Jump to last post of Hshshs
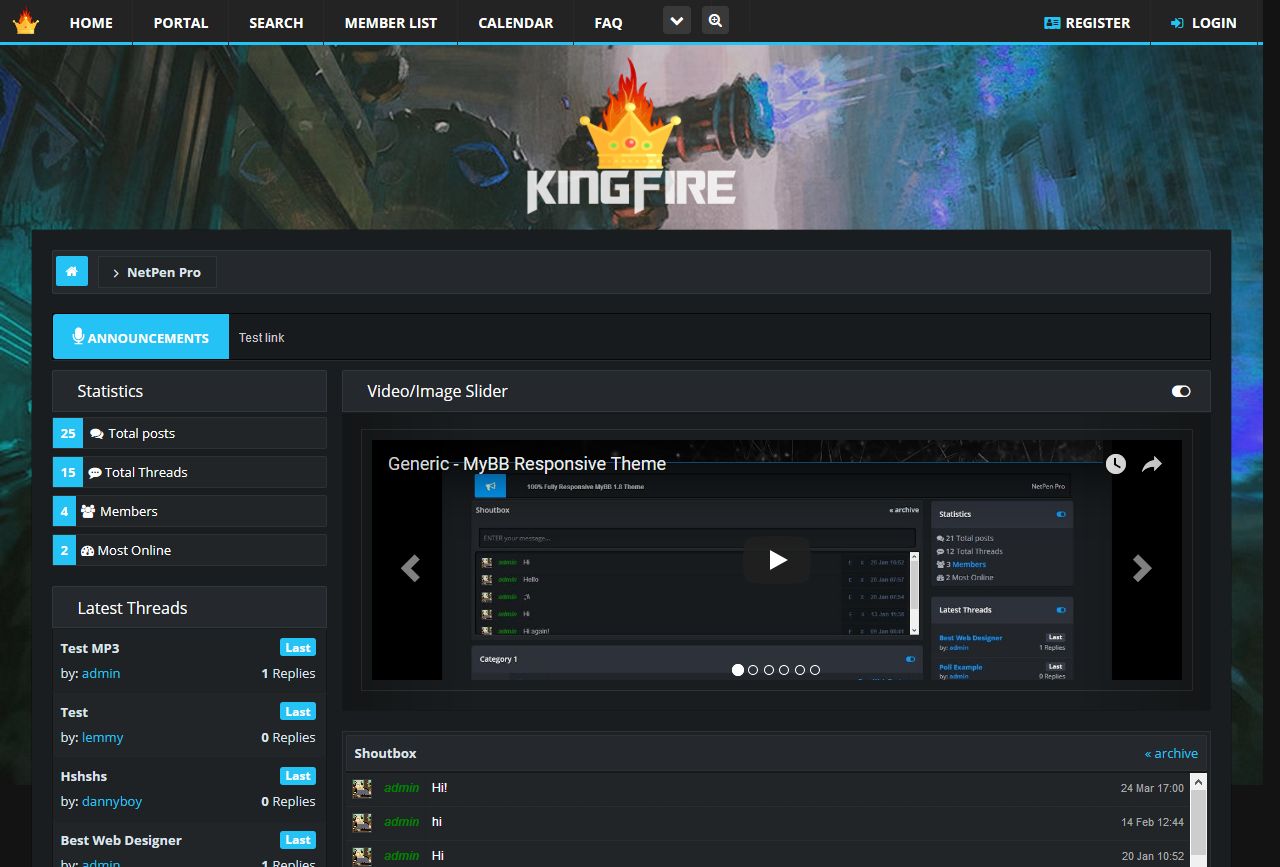Image resolution: width=1280 pixels, height=867 pixels. coord(298,775)
